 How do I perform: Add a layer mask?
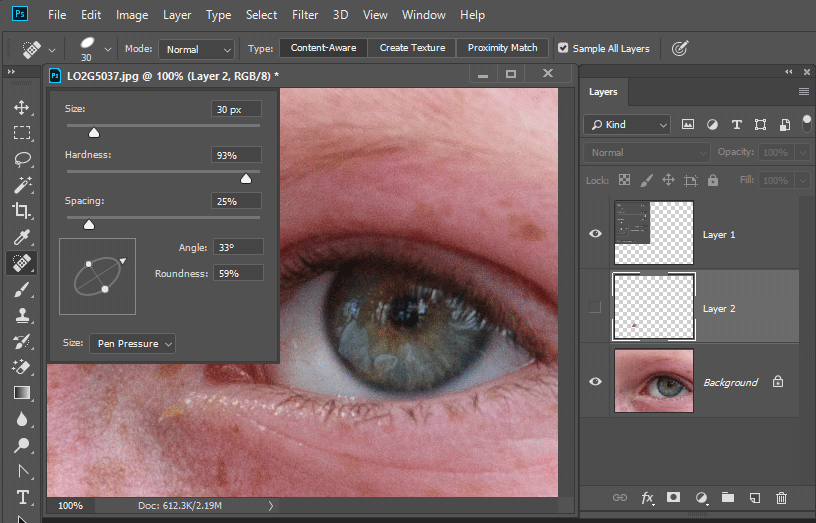click(673, 498)
